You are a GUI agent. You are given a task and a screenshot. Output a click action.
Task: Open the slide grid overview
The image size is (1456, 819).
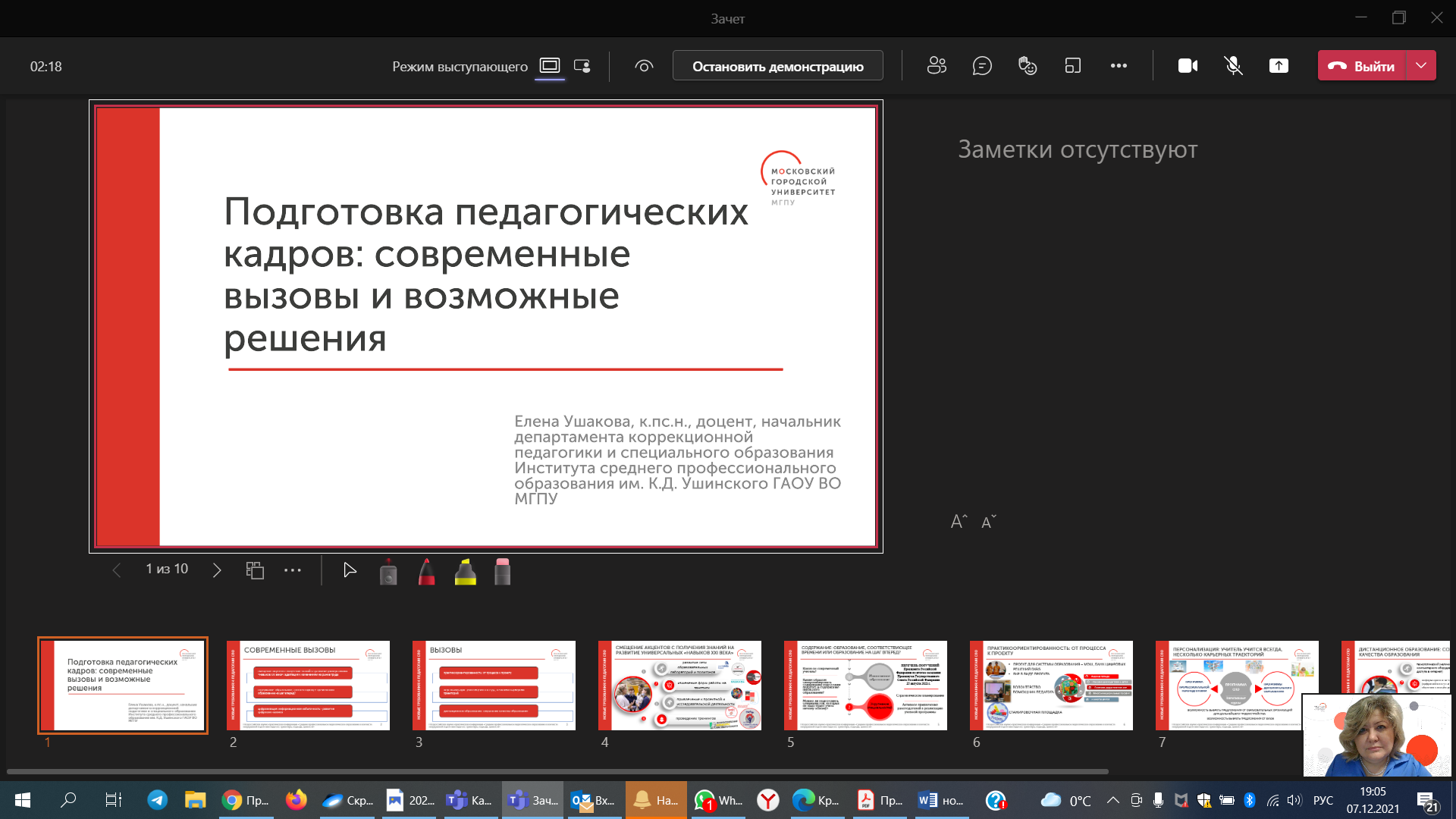[255, 570]
